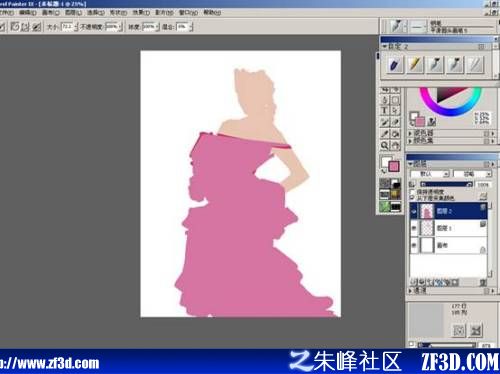Screen dimensions: 500x374
Task: Open the layers panel options arrow menu
Action: pyautogui.click(x=492, y=164)
